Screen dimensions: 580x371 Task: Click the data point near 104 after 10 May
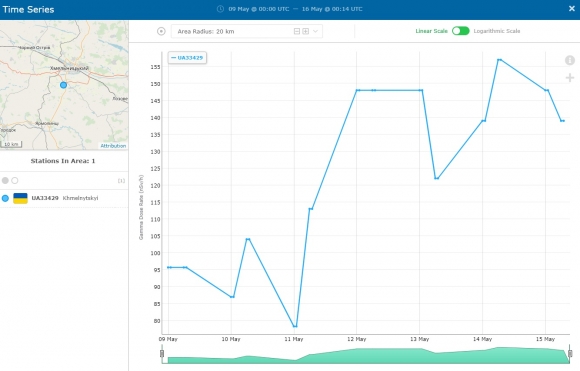tap(248, 239)
